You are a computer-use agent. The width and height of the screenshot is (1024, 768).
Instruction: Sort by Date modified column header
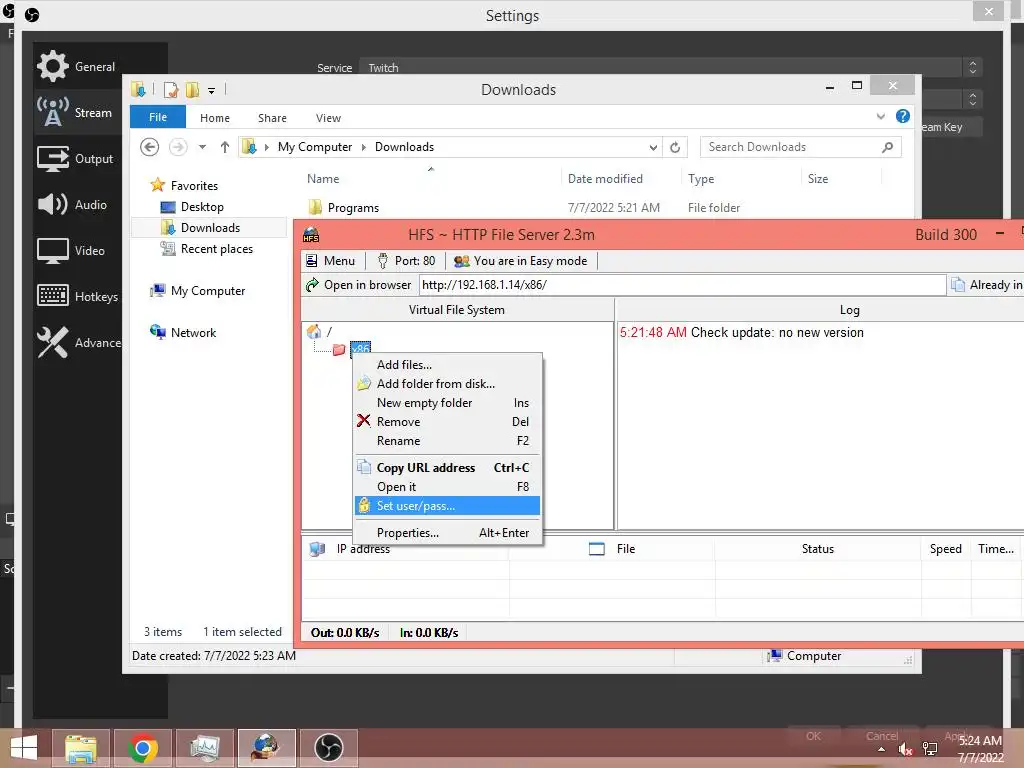click(620, 178)
